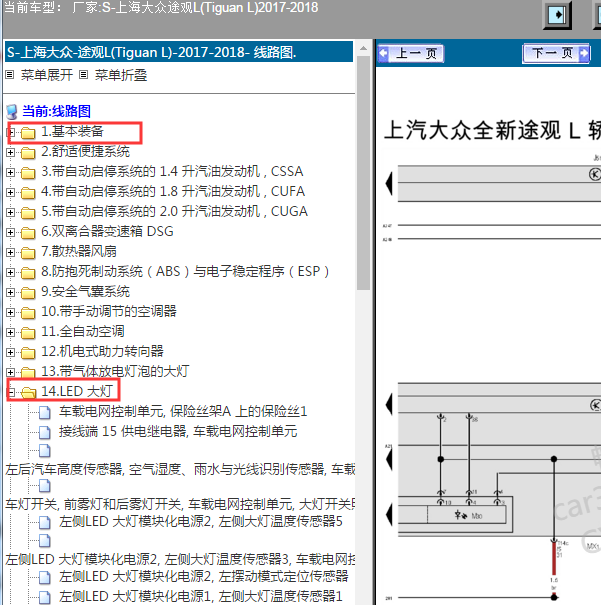Open 左后汽车高度传感器, 空气湿度 document

[180, 470]
